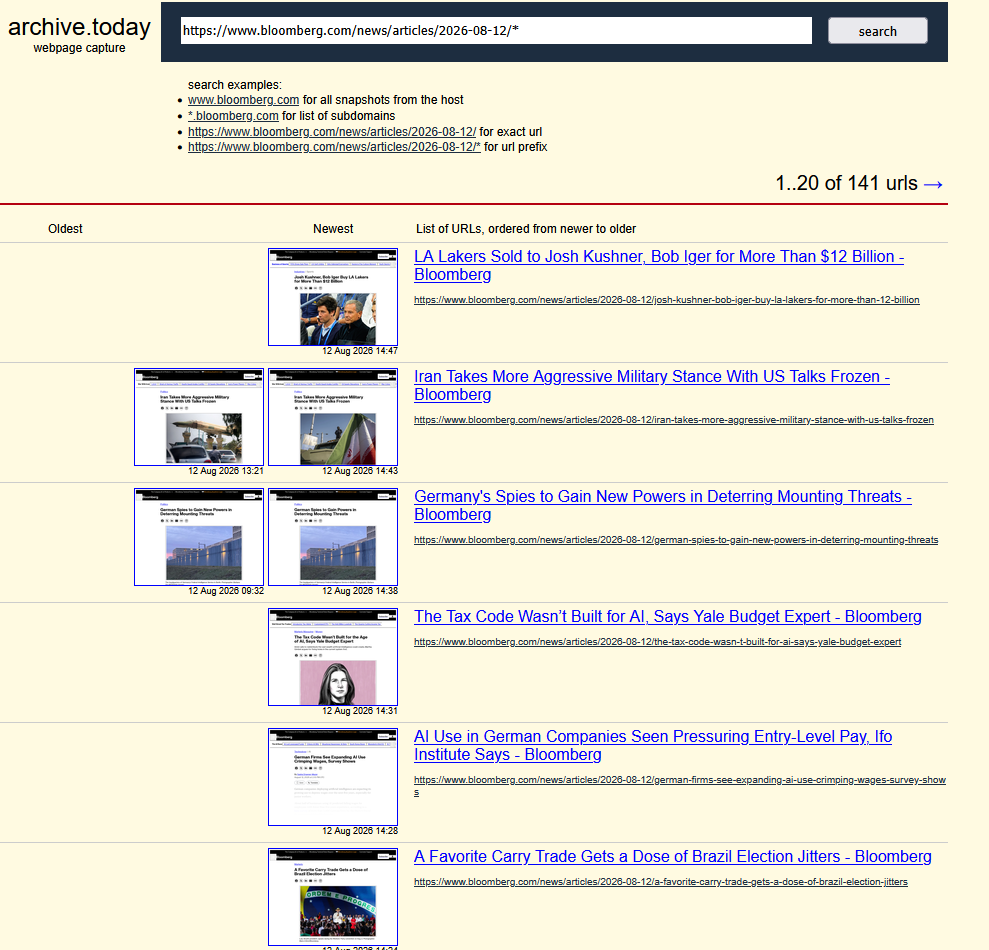The height and width of the screenshot is (950, 989).
Task: Click the 'webpage capture' subtitle text
Action: [79, 48]
